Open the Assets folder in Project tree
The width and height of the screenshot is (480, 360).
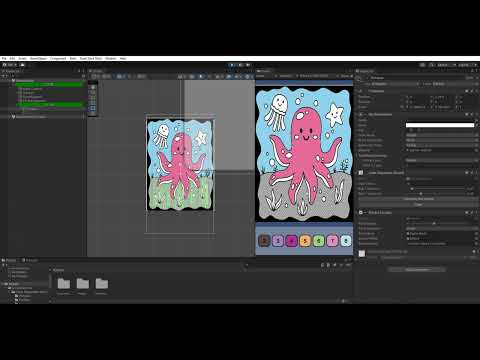[13, 284]
